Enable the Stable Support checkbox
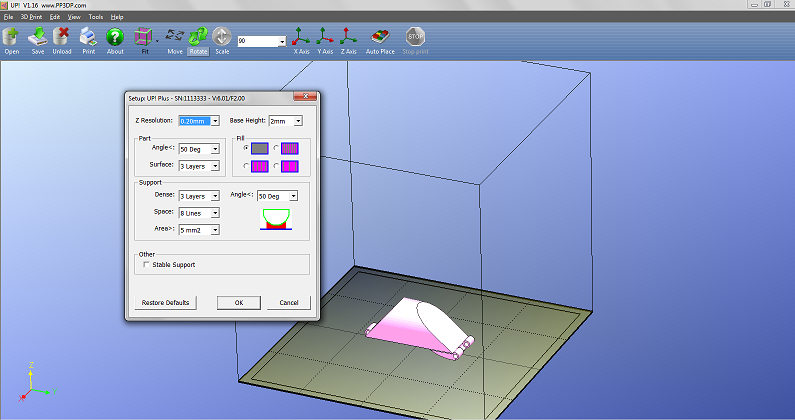This screenshot has height=420, width=795. (147, 264)
